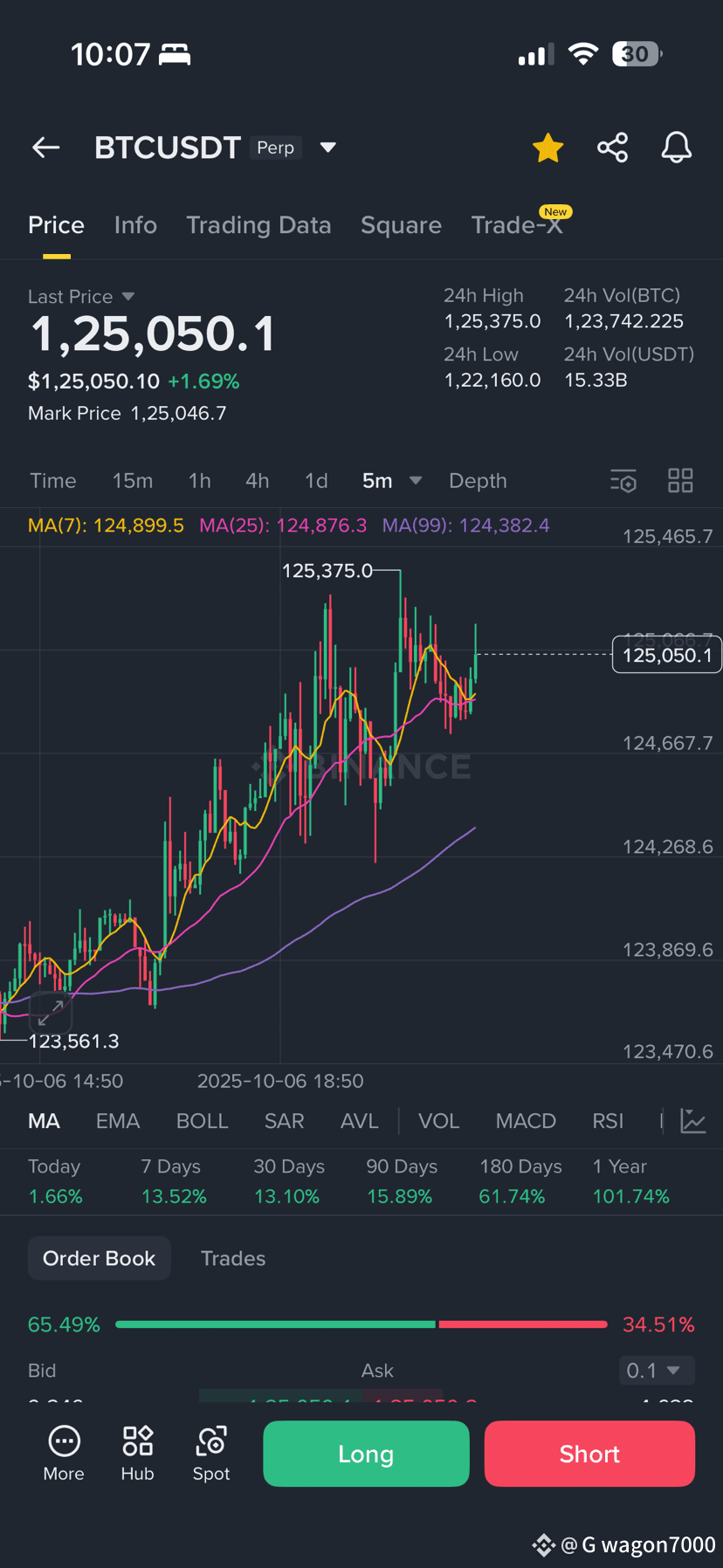Tap the 125,375.0 chart high label
Viewport: 723px width, 1568px height.
pos(327,571)
